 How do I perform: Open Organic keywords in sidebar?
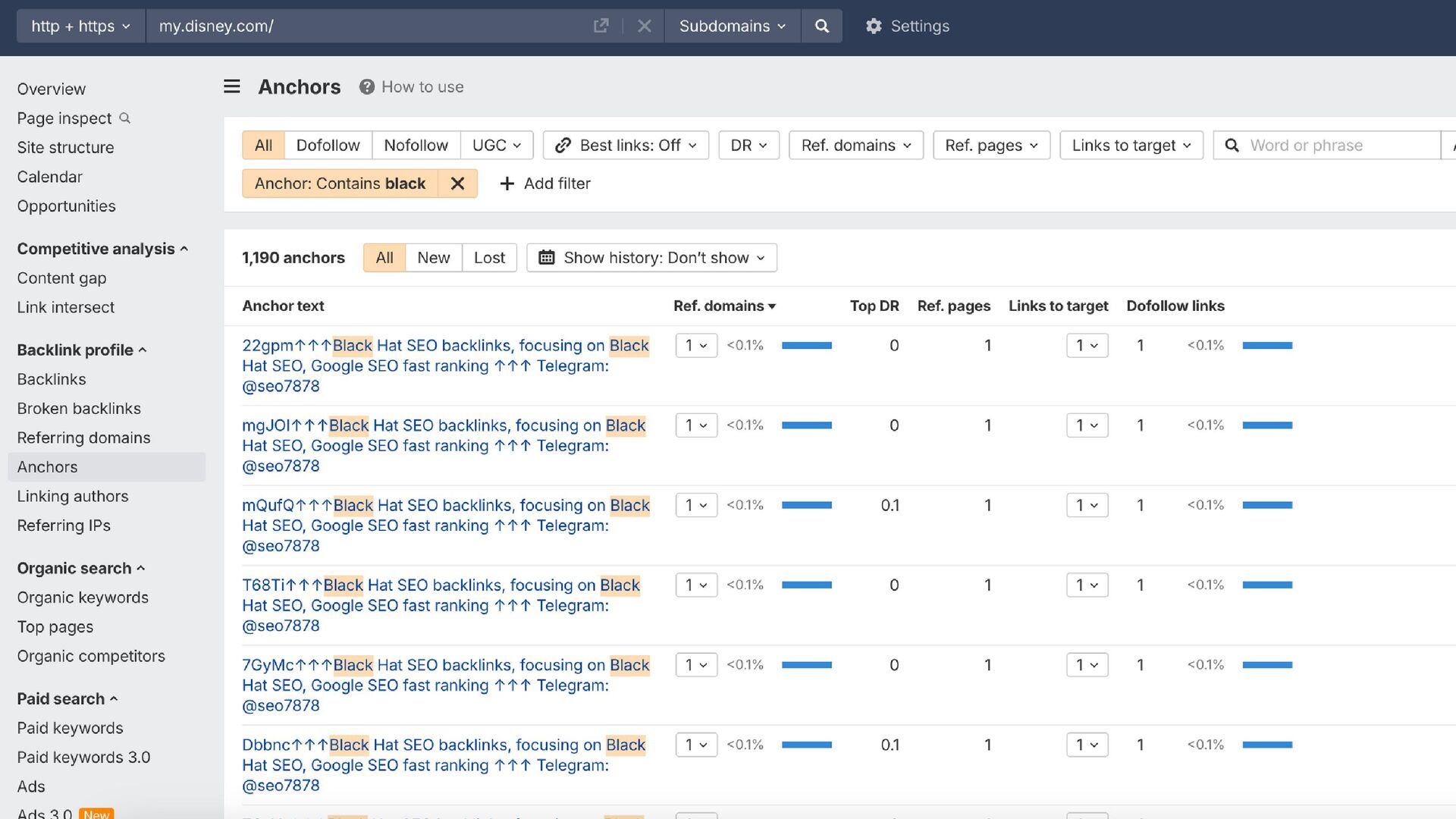[x=83, y=598]
